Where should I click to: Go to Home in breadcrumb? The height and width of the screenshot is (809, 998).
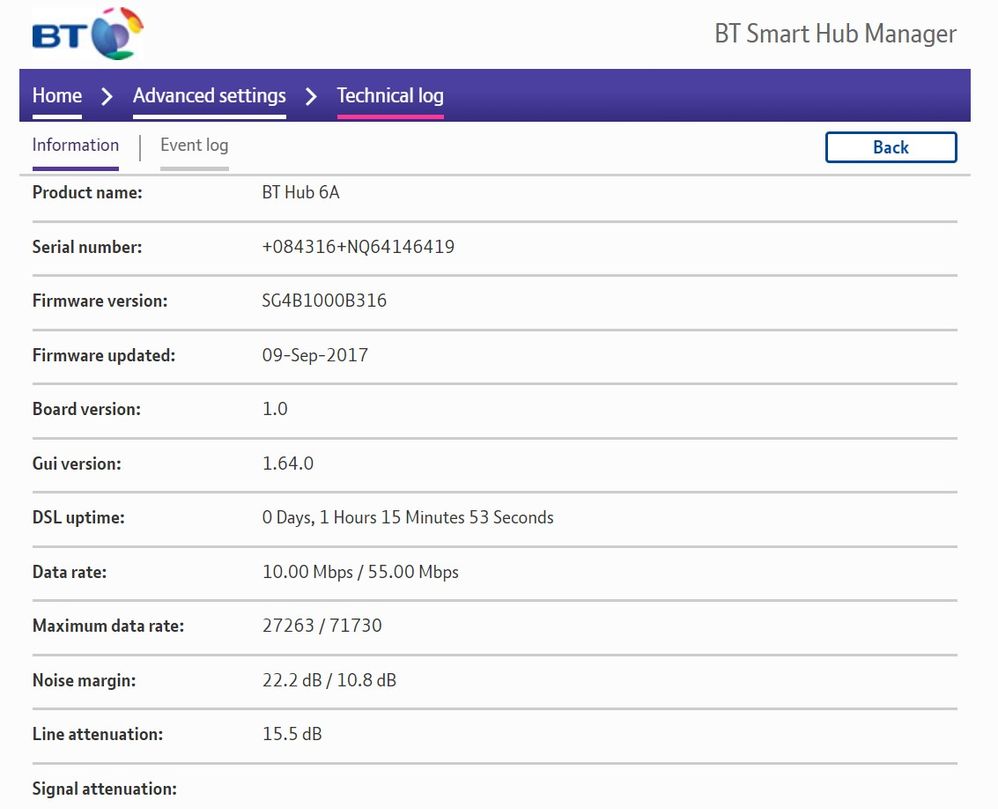57,95
